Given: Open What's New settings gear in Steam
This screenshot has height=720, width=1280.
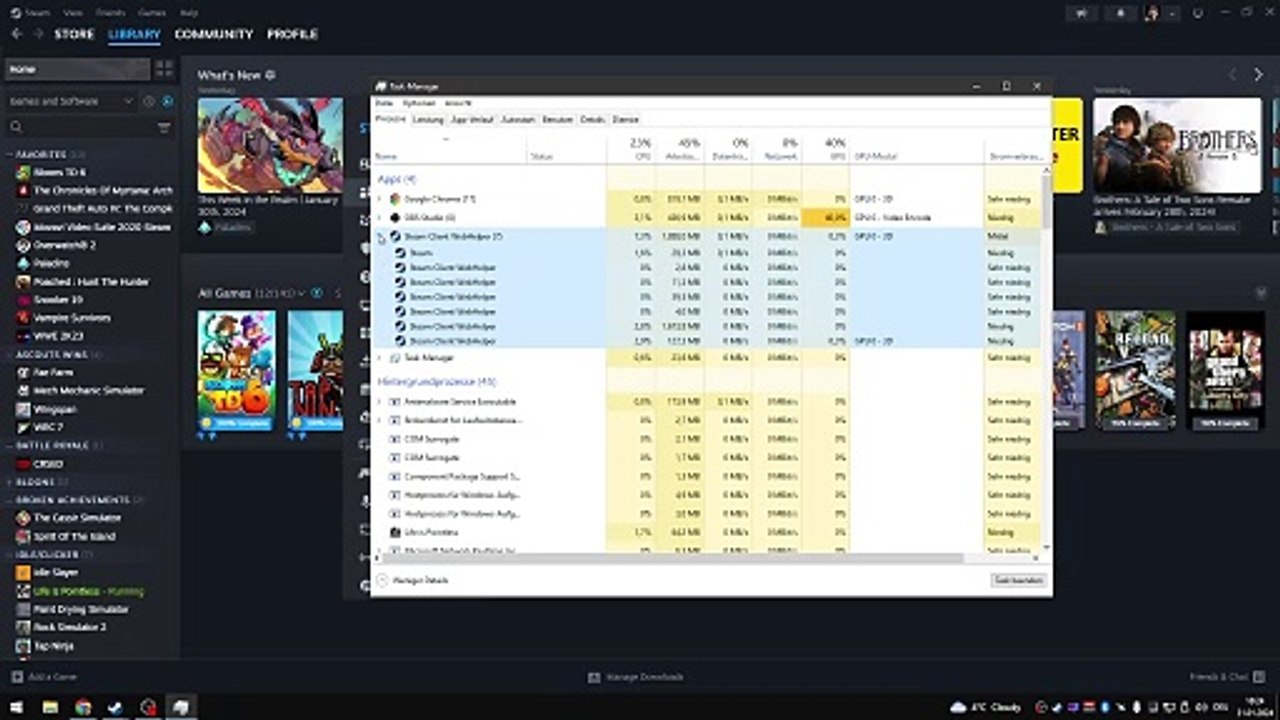Looking at the screenshot, I should (x=270, y=75).
